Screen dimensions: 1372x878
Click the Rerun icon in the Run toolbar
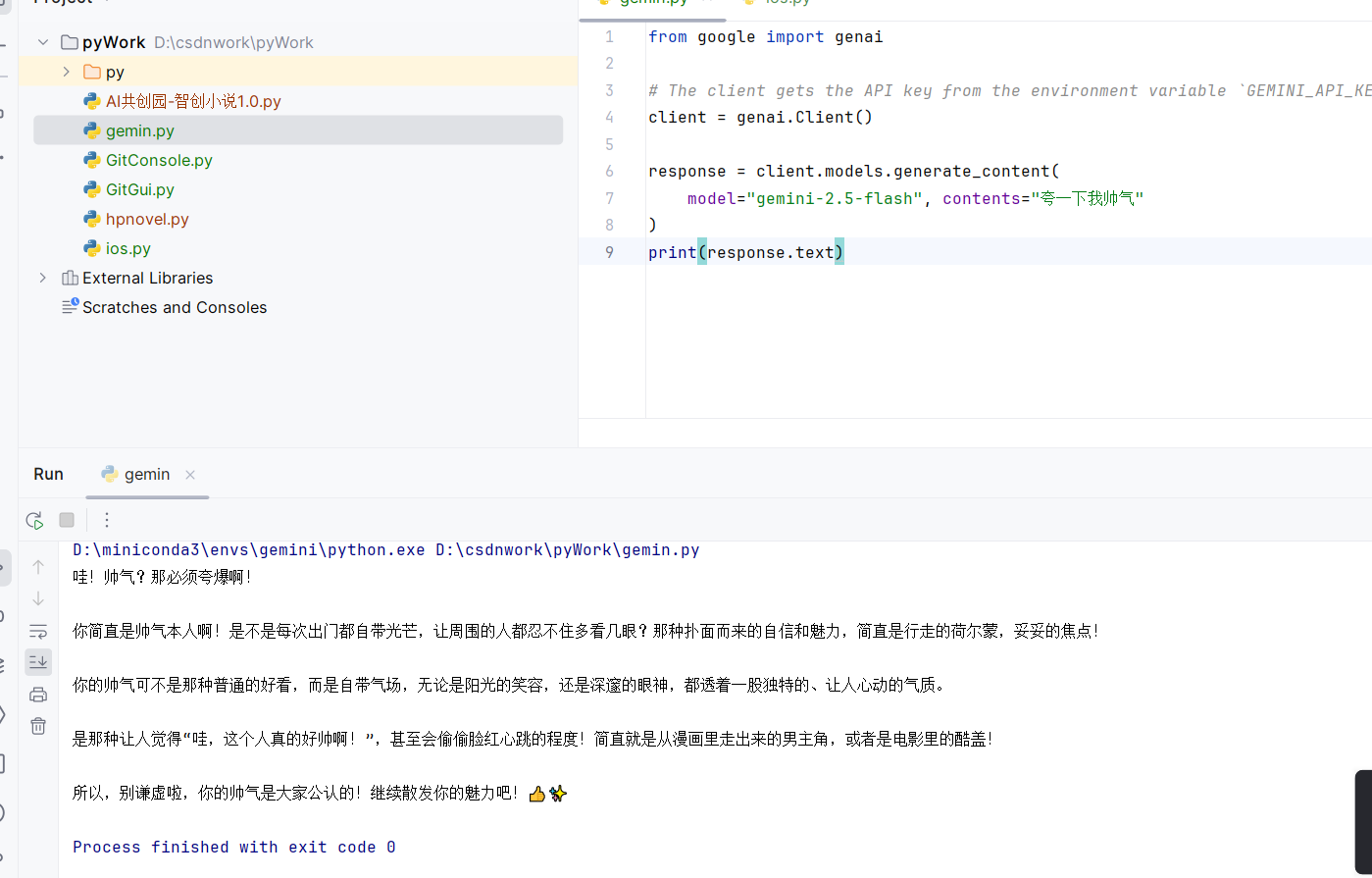click(34, 520)
